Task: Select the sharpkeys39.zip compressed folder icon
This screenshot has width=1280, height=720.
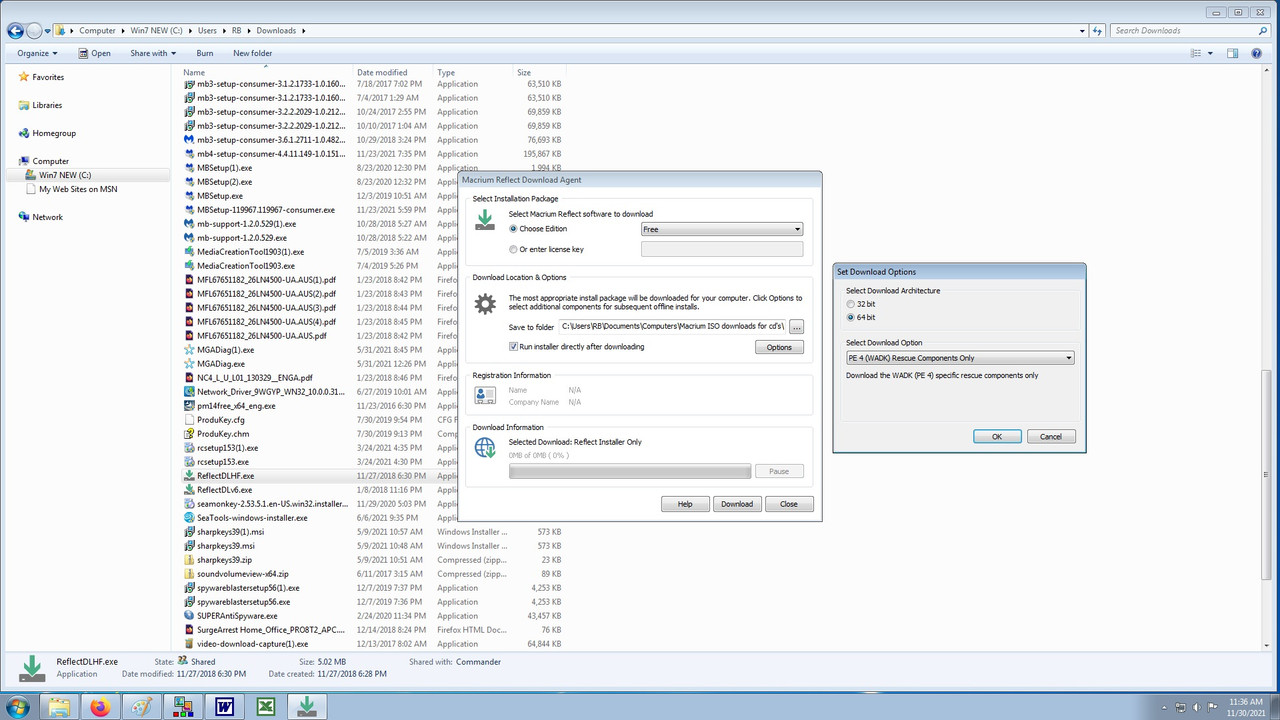Action: (189, 560)
